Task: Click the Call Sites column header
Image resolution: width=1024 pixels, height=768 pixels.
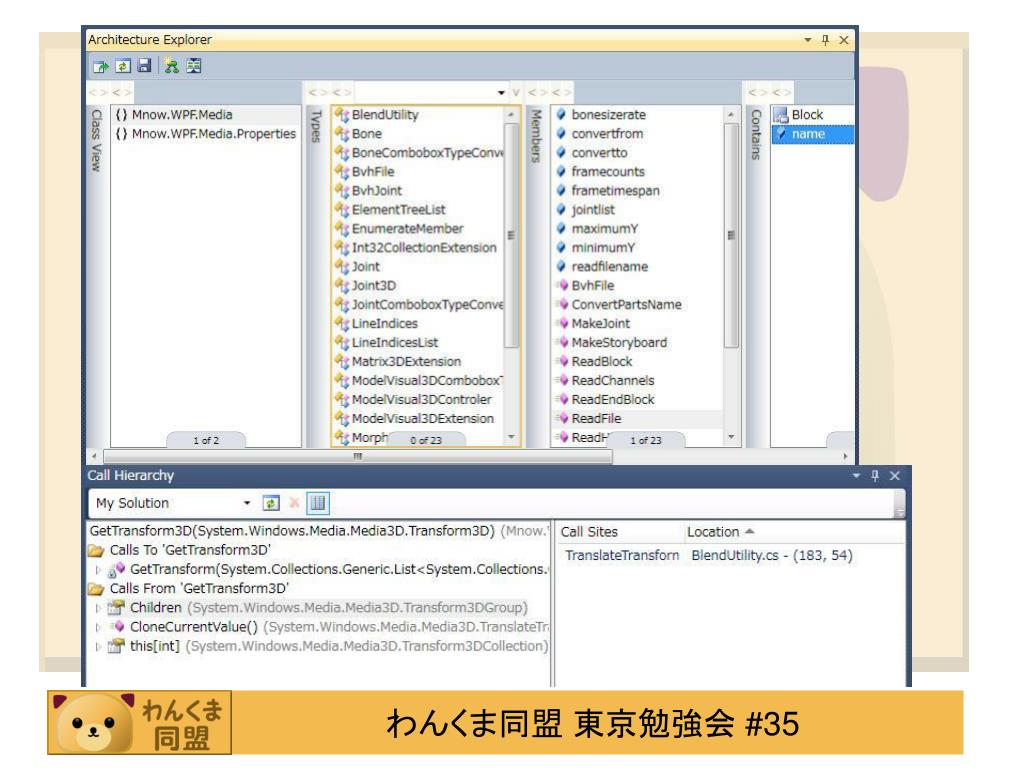Action: pos(588,532)
